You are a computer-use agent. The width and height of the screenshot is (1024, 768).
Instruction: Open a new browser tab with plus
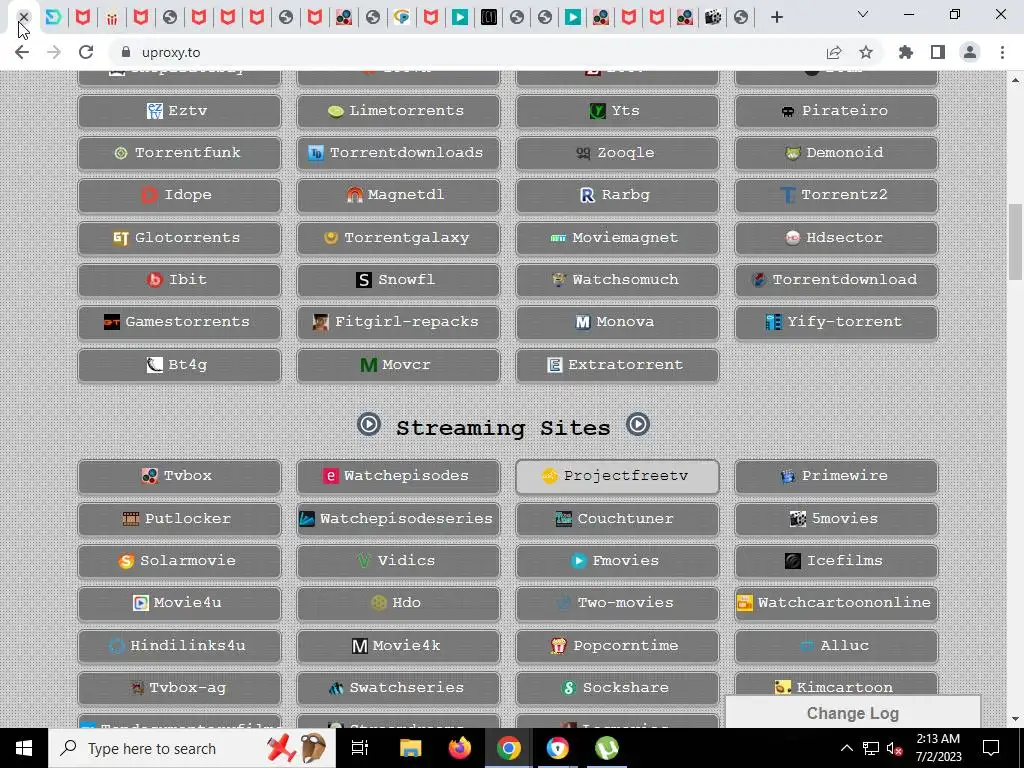776,18
